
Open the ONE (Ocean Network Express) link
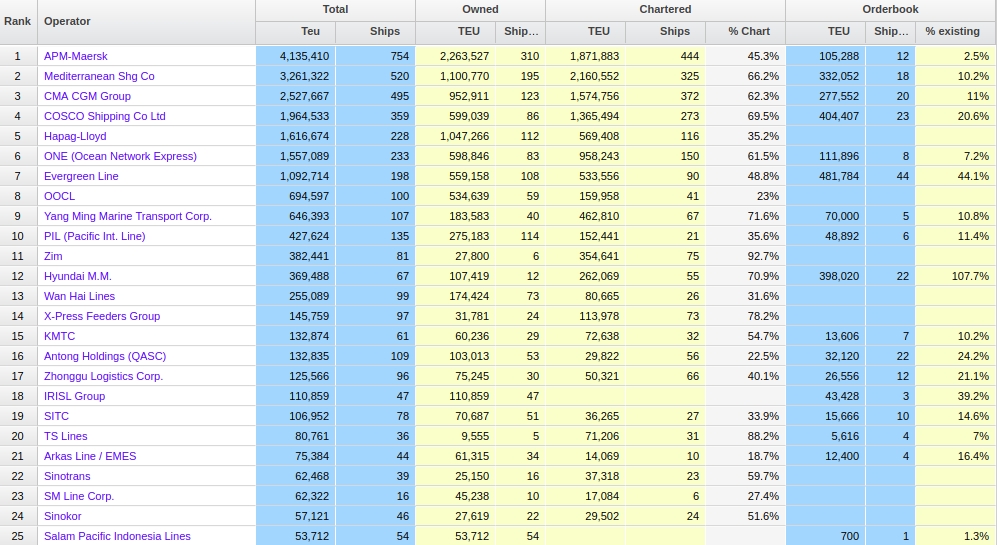(x=120, y=156)
